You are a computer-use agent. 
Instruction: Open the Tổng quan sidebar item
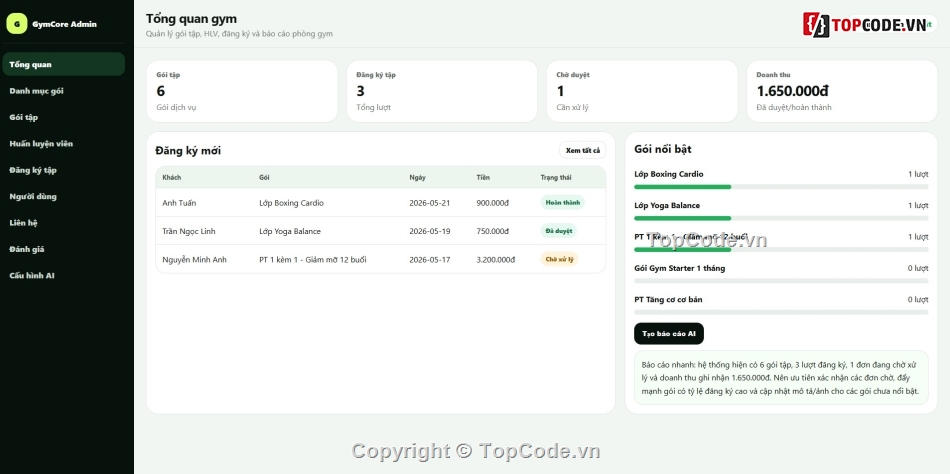click(64, 64)
